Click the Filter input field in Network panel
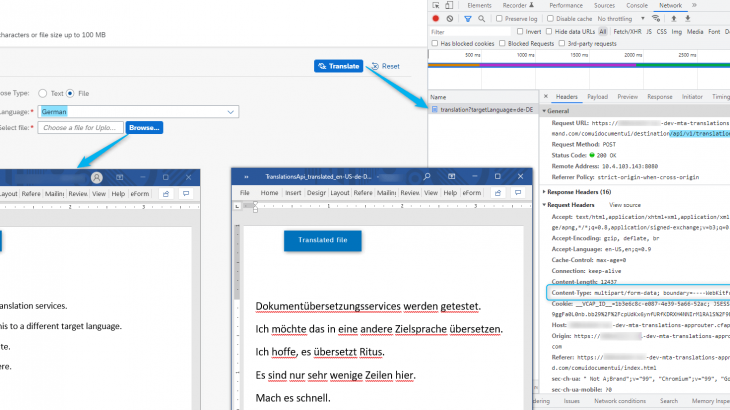 point(469,32)
